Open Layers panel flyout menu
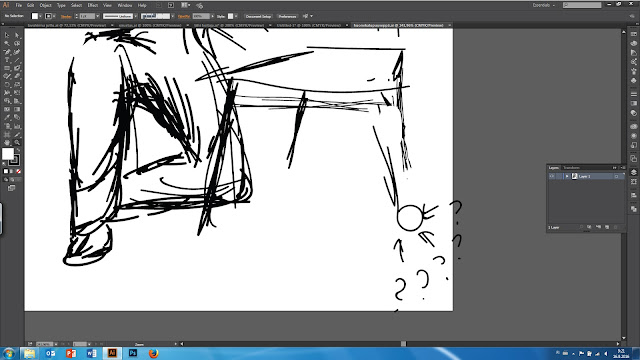Image resolution: width=640 pixels, height=360 pixels. (x=623, y=168)
